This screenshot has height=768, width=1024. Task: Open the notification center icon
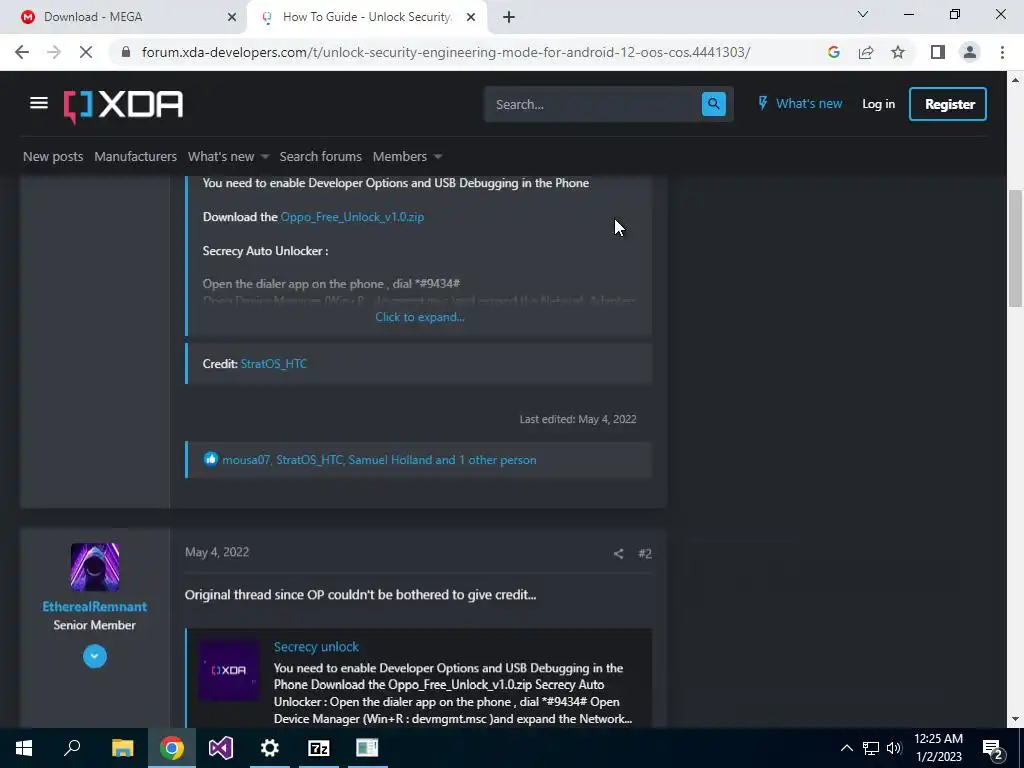(x=993, y=748)
